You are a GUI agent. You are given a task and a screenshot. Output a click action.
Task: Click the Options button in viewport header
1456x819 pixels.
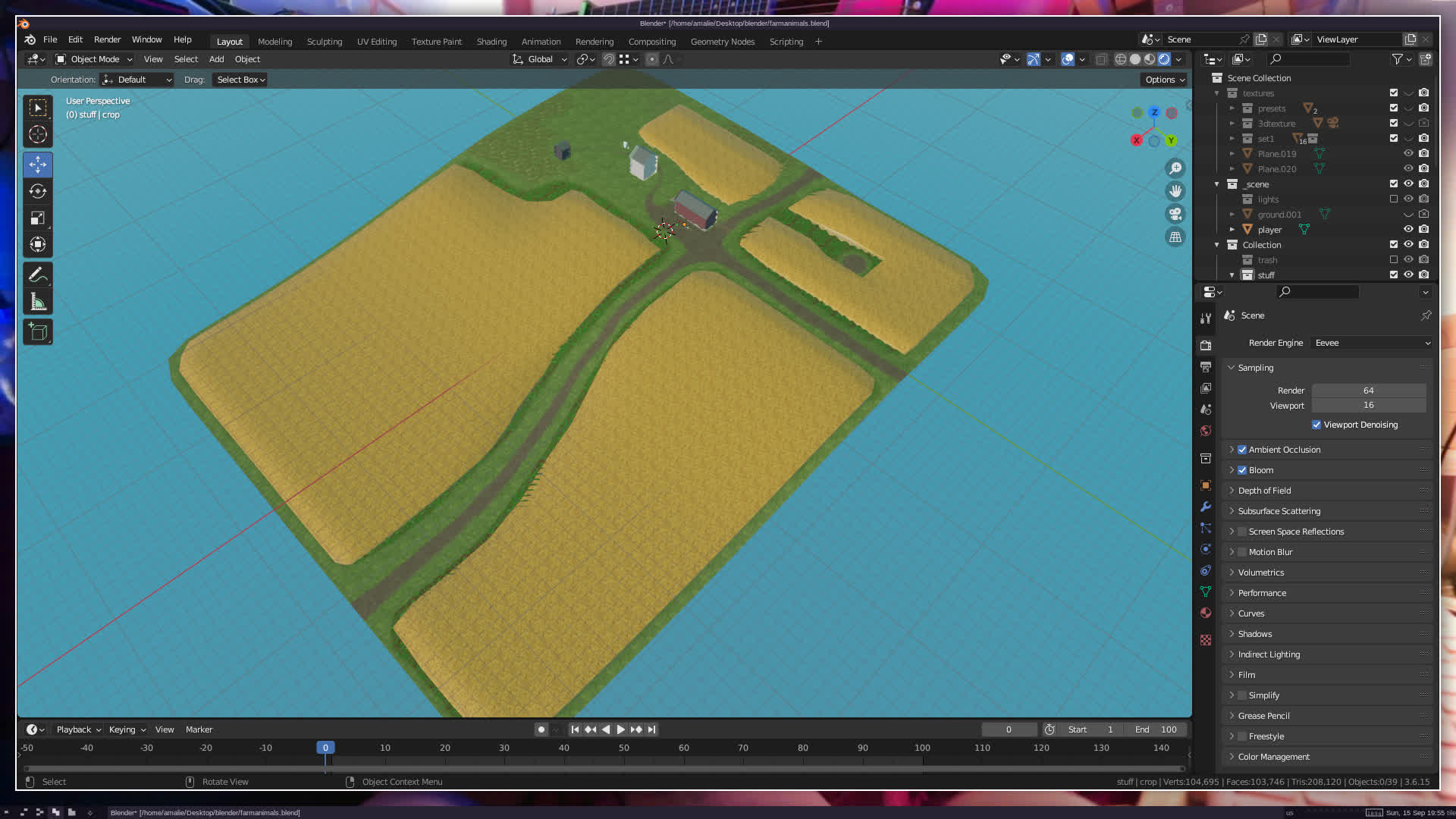[x=1164, y=80]
